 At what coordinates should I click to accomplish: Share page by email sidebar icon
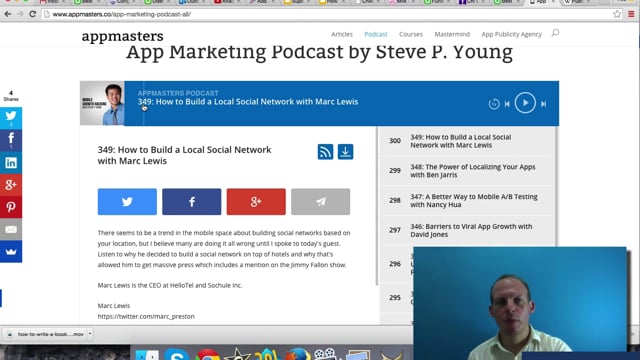point(11,229)
